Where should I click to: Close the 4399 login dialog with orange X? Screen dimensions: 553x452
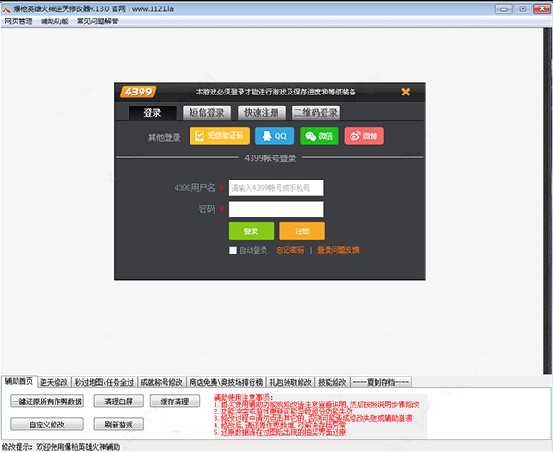[x=406, y=92]
